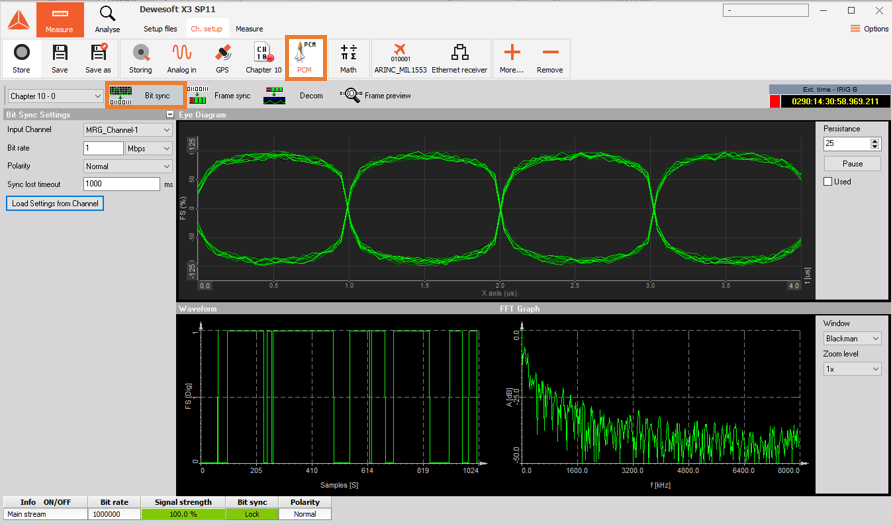Open Chapter 10 - 0 dropdown
Image resolution: width=892 pixels, height=526 pixels.
pos(55,96)
